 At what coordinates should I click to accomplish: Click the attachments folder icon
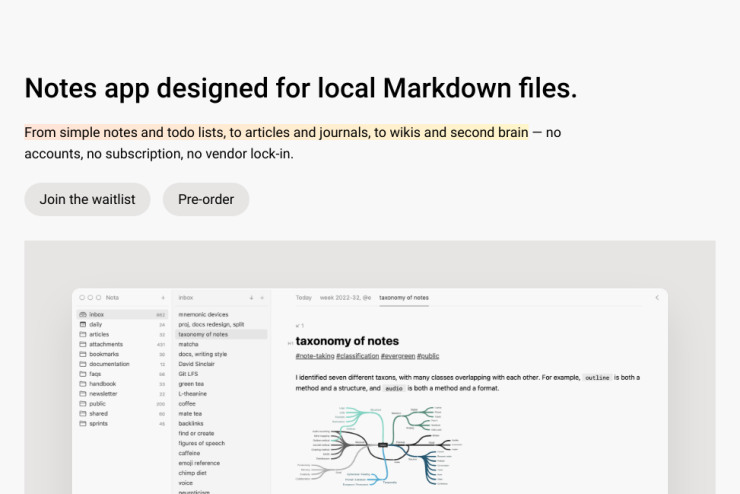(83, 344)
